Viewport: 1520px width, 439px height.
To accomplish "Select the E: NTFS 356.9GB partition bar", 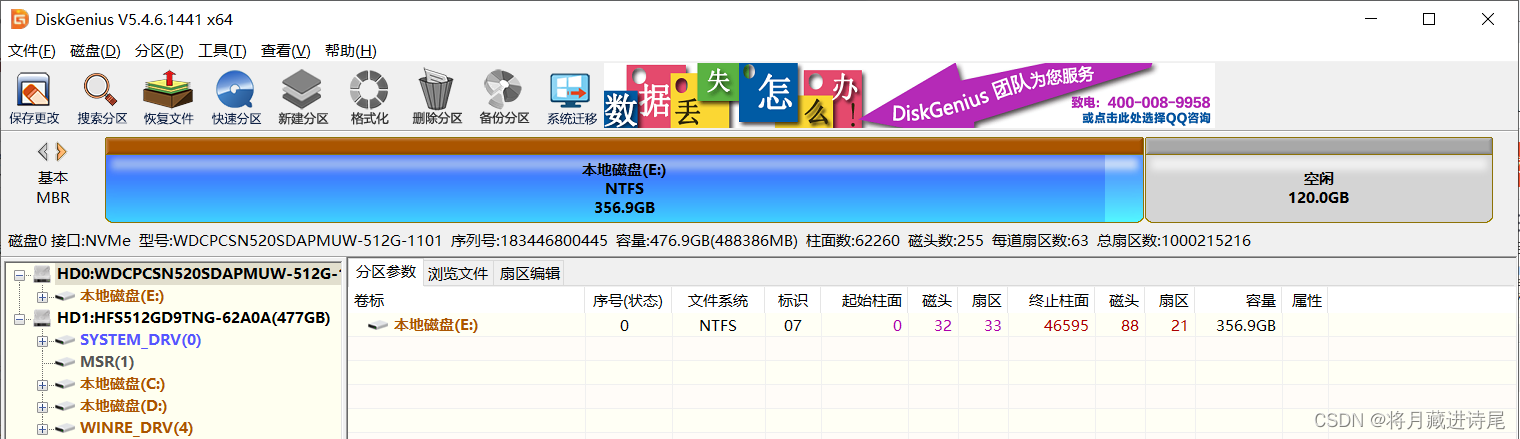I will pos(624,180).
